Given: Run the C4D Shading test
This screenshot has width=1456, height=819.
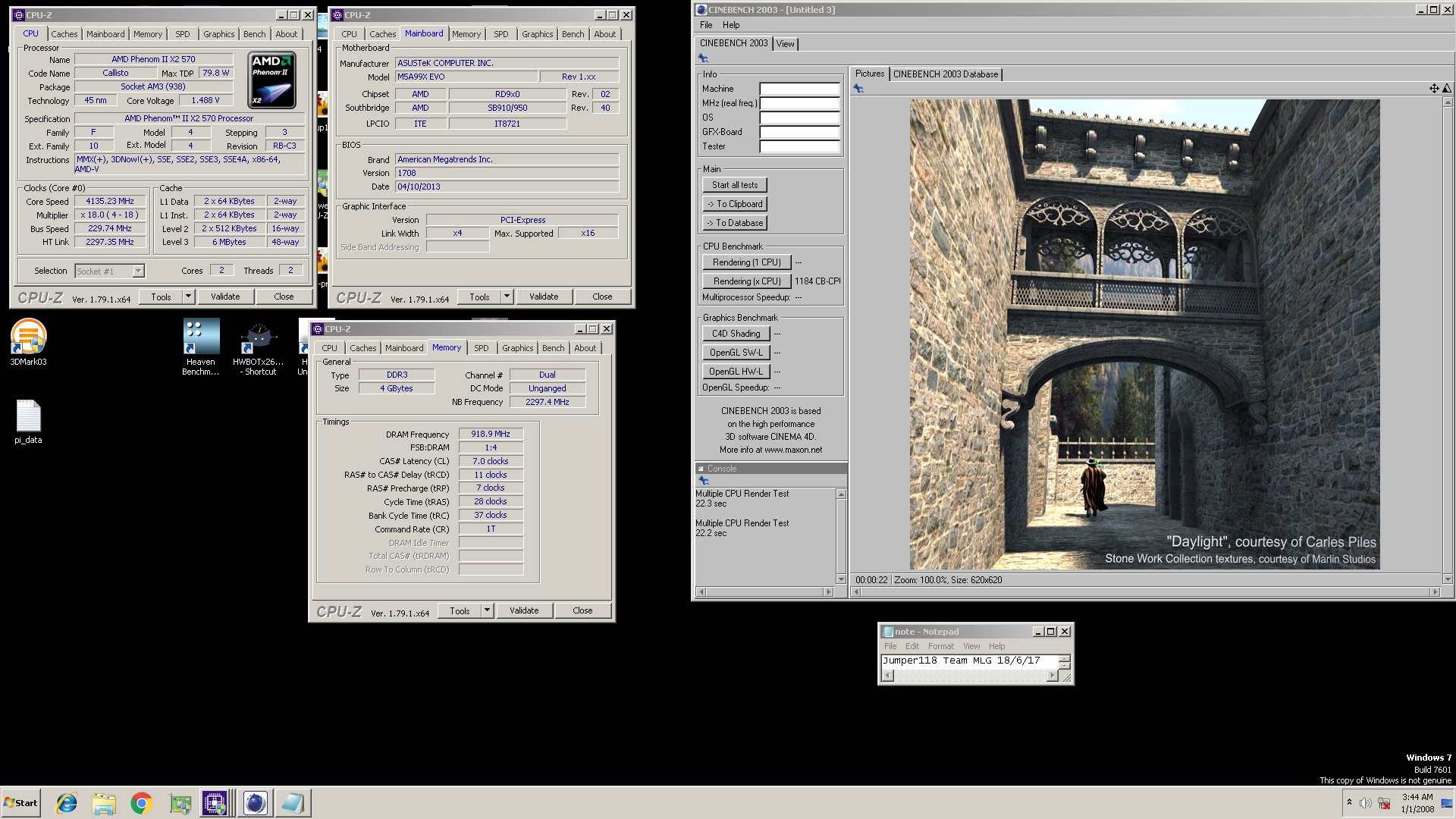Looking at the screenshot, I should [x=736, y=334].
